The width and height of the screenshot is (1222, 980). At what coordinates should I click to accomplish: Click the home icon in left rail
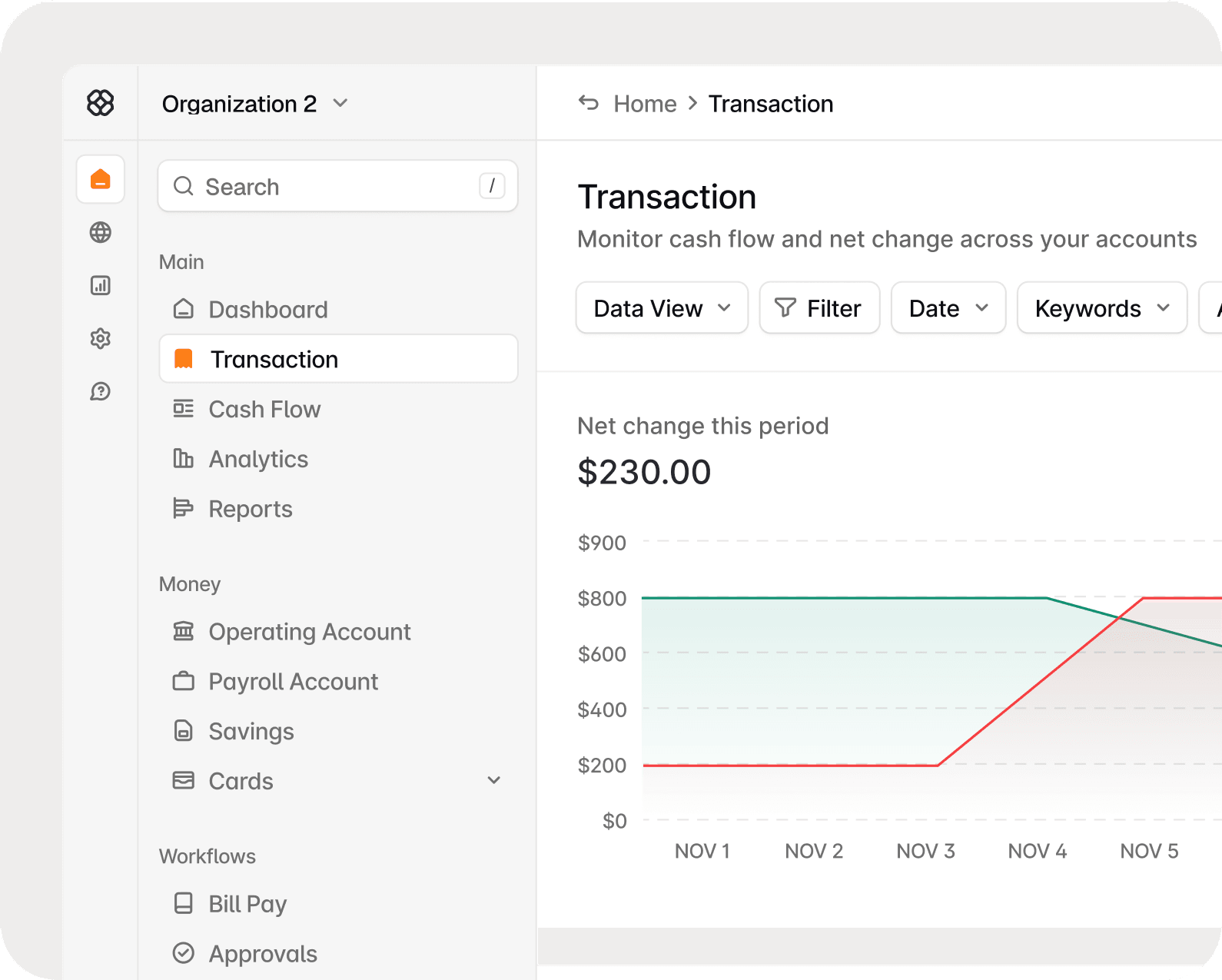pos(101,179)
